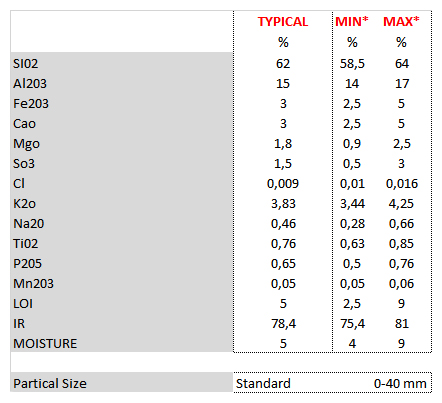
Task: Click the Mgo typical value 1,8
Action: pyautogui.click(x=283, y=144)
